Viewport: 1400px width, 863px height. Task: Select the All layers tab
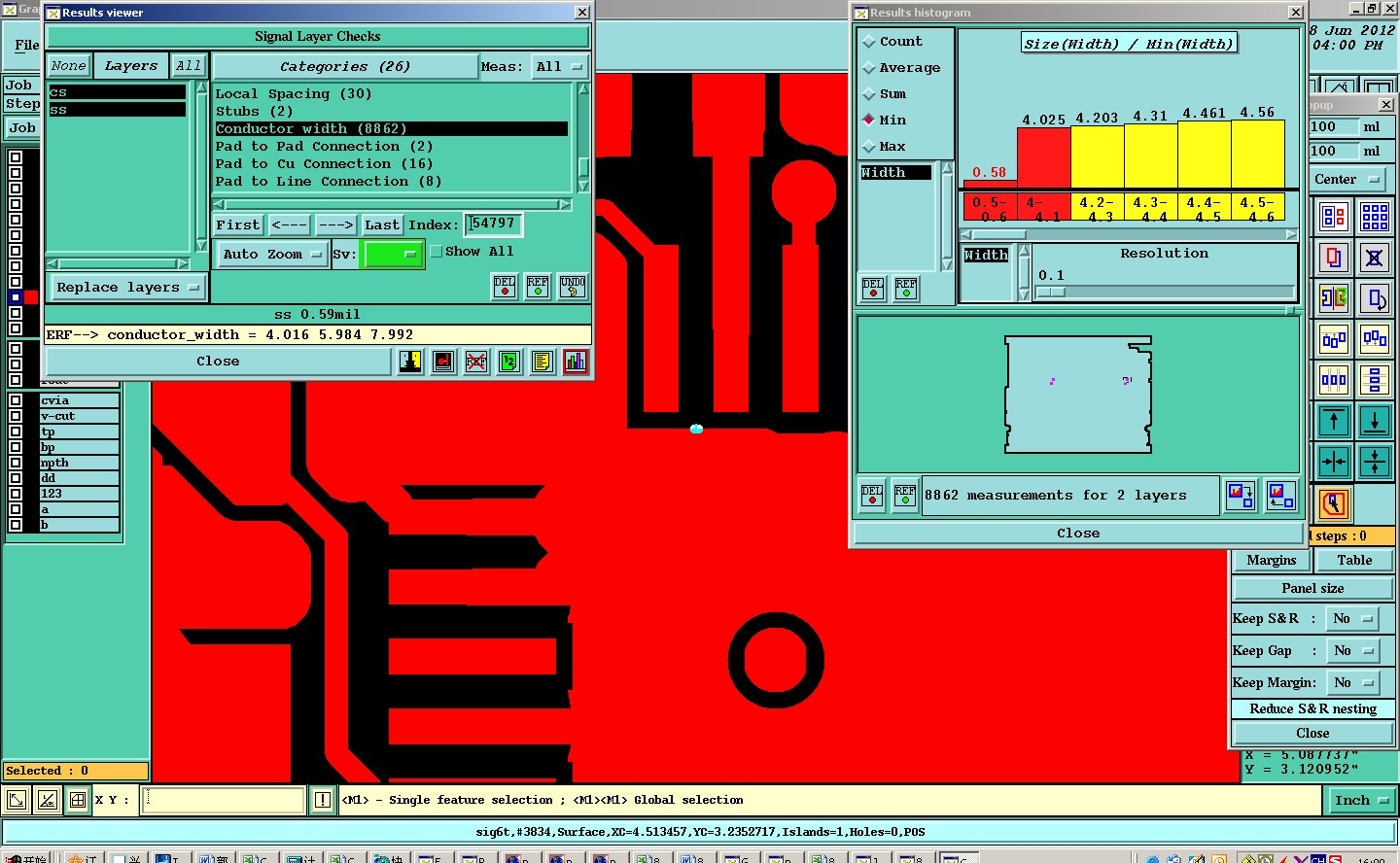point(189,66)
